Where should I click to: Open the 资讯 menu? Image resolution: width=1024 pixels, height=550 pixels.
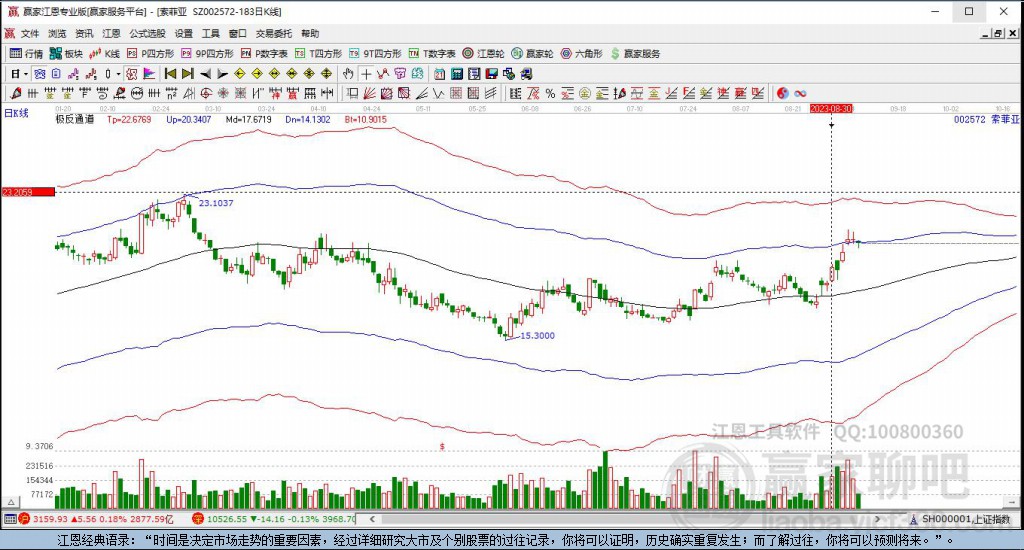click(84, 33)
